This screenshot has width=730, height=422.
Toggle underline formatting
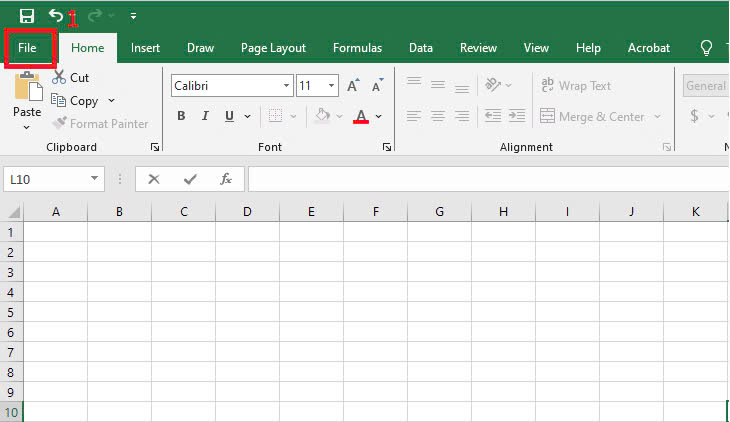pos(229,116)
